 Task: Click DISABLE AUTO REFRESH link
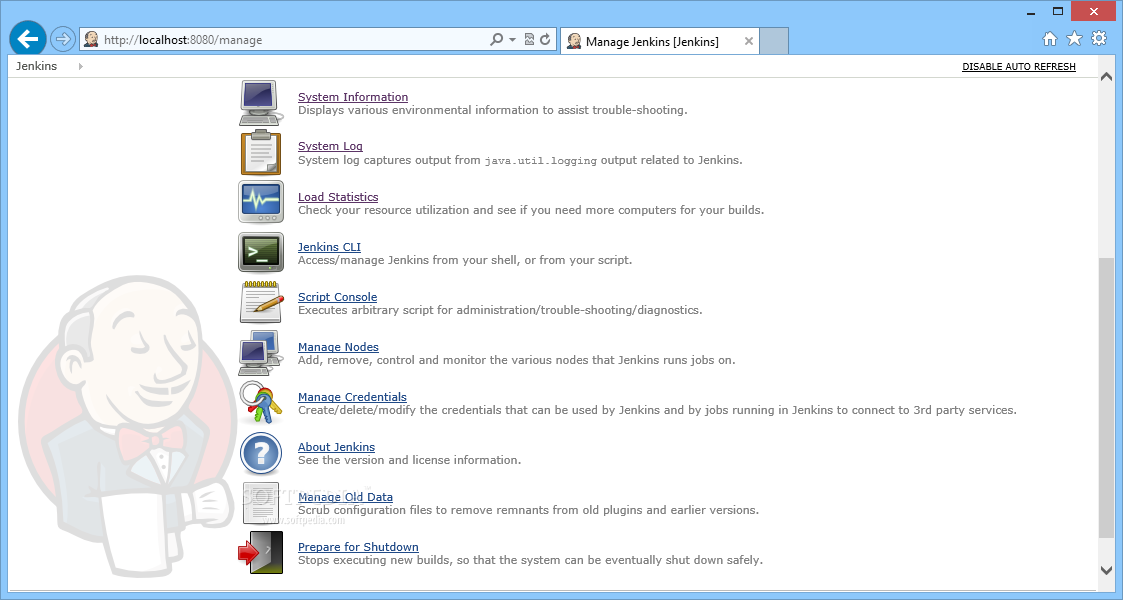(1018, 67)
